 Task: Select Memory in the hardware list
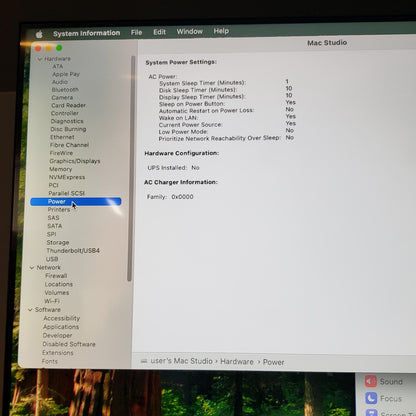pos(60,169)
